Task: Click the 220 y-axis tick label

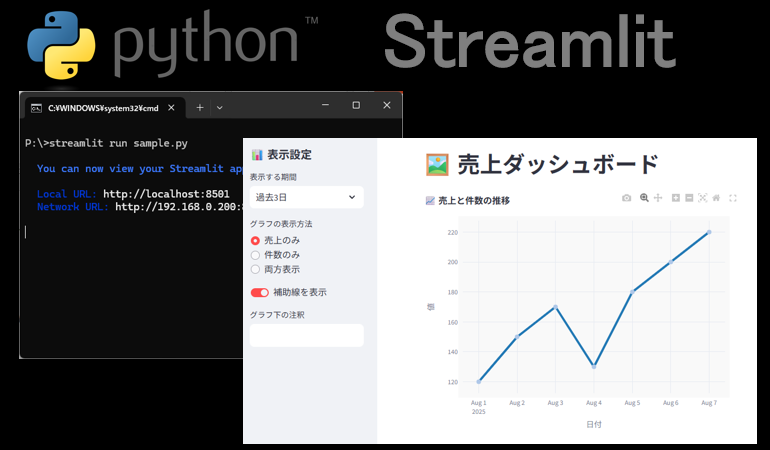Action: point(452,232)
